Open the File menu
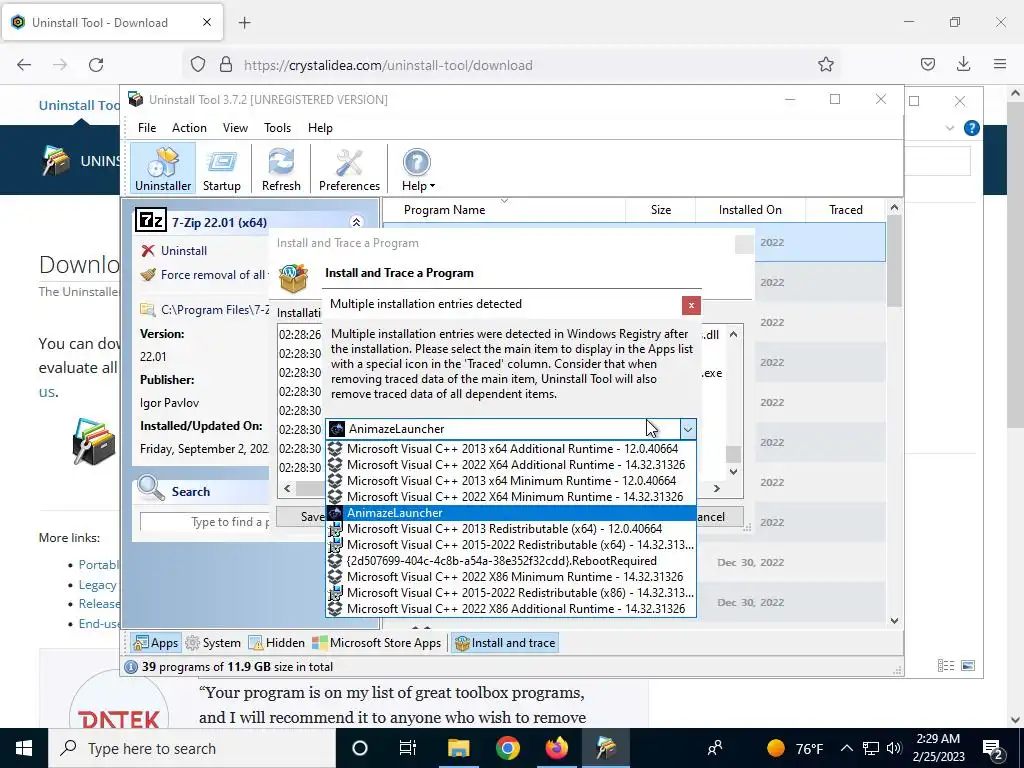Image resolution: width=1024 pixels, height=768 pixels. [x=147, y=128]
